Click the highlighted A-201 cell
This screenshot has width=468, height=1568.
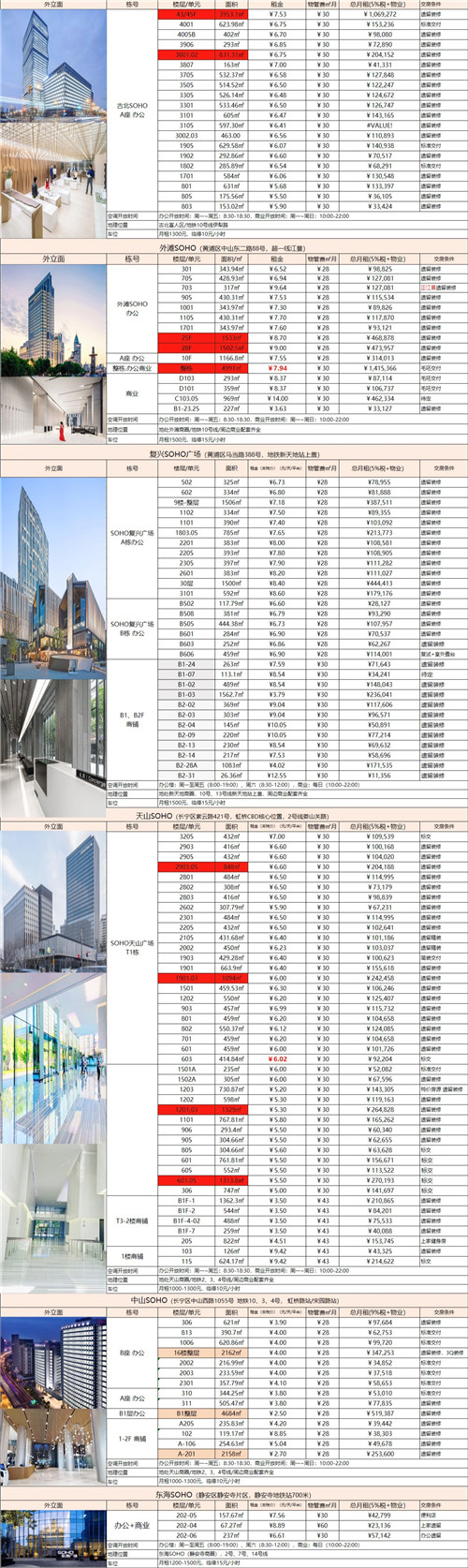tap(186, 1454)
